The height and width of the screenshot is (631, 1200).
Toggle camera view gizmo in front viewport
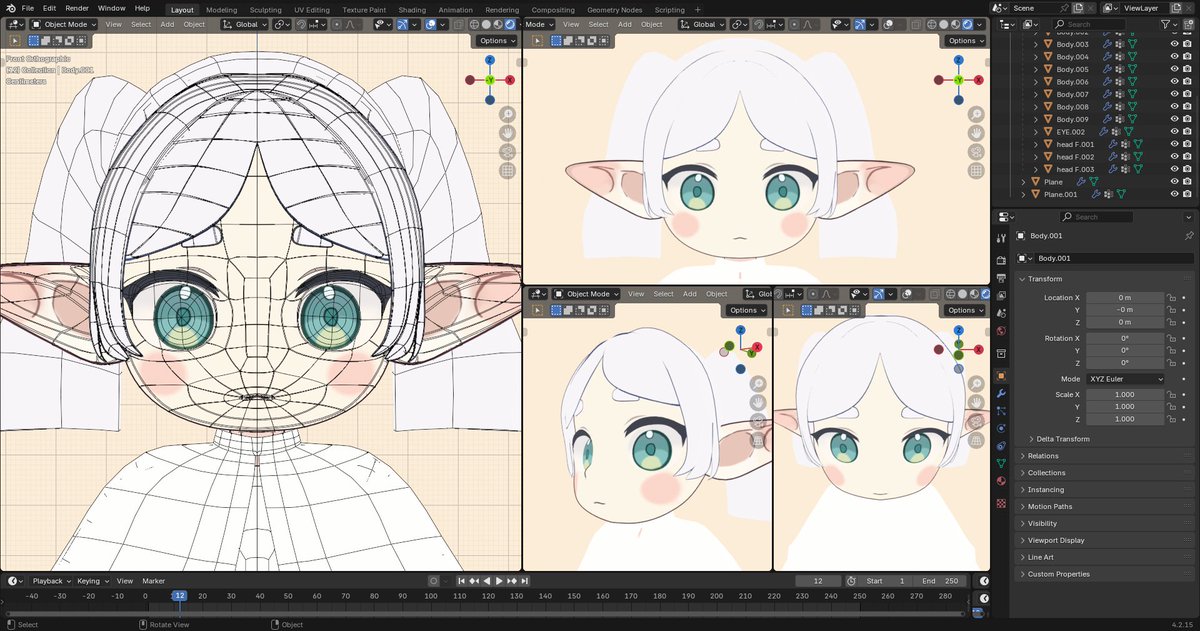point(508,152)
